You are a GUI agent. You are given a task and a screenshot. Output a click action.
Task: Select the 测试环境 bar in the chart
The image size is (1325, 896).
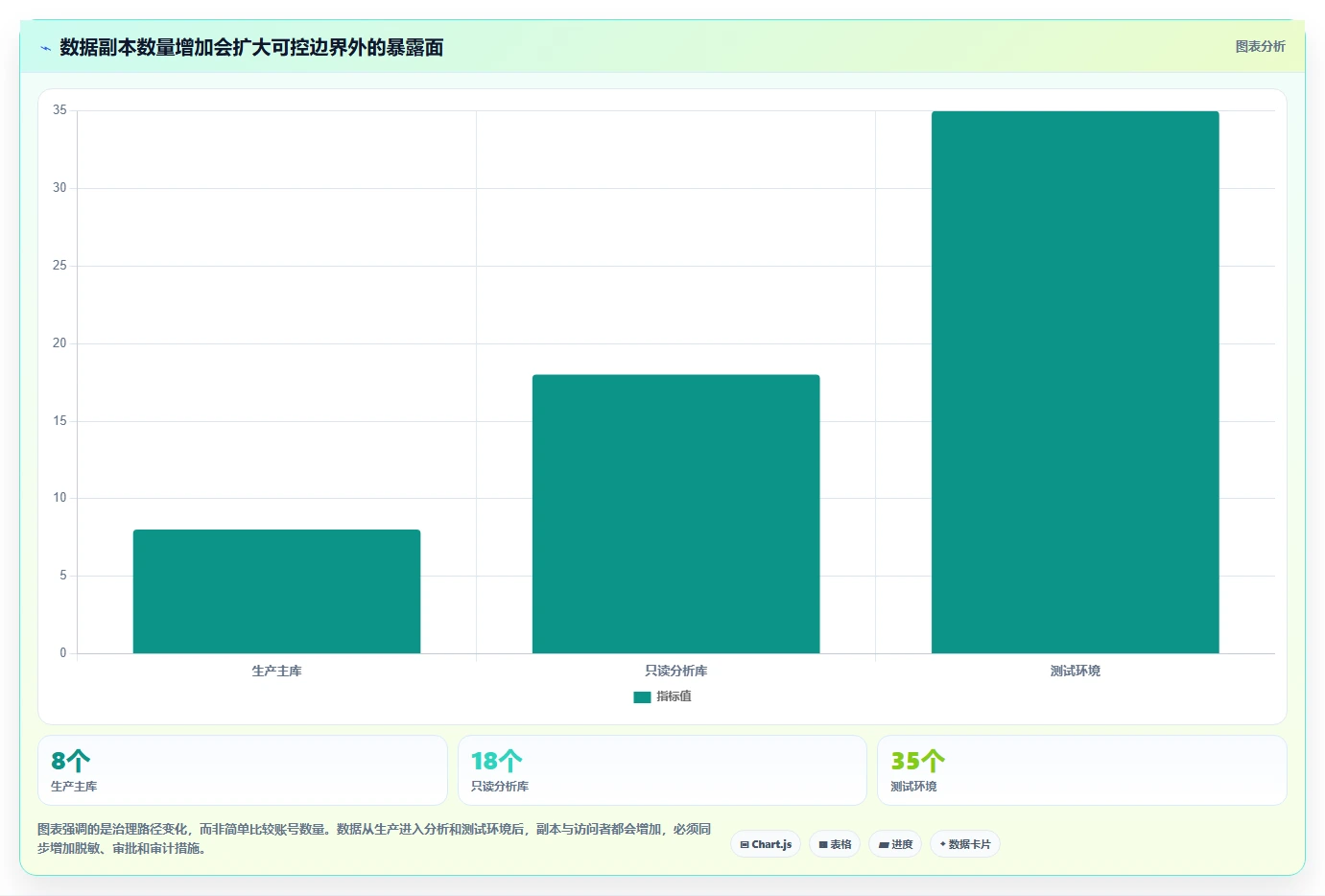point(1075,382)
